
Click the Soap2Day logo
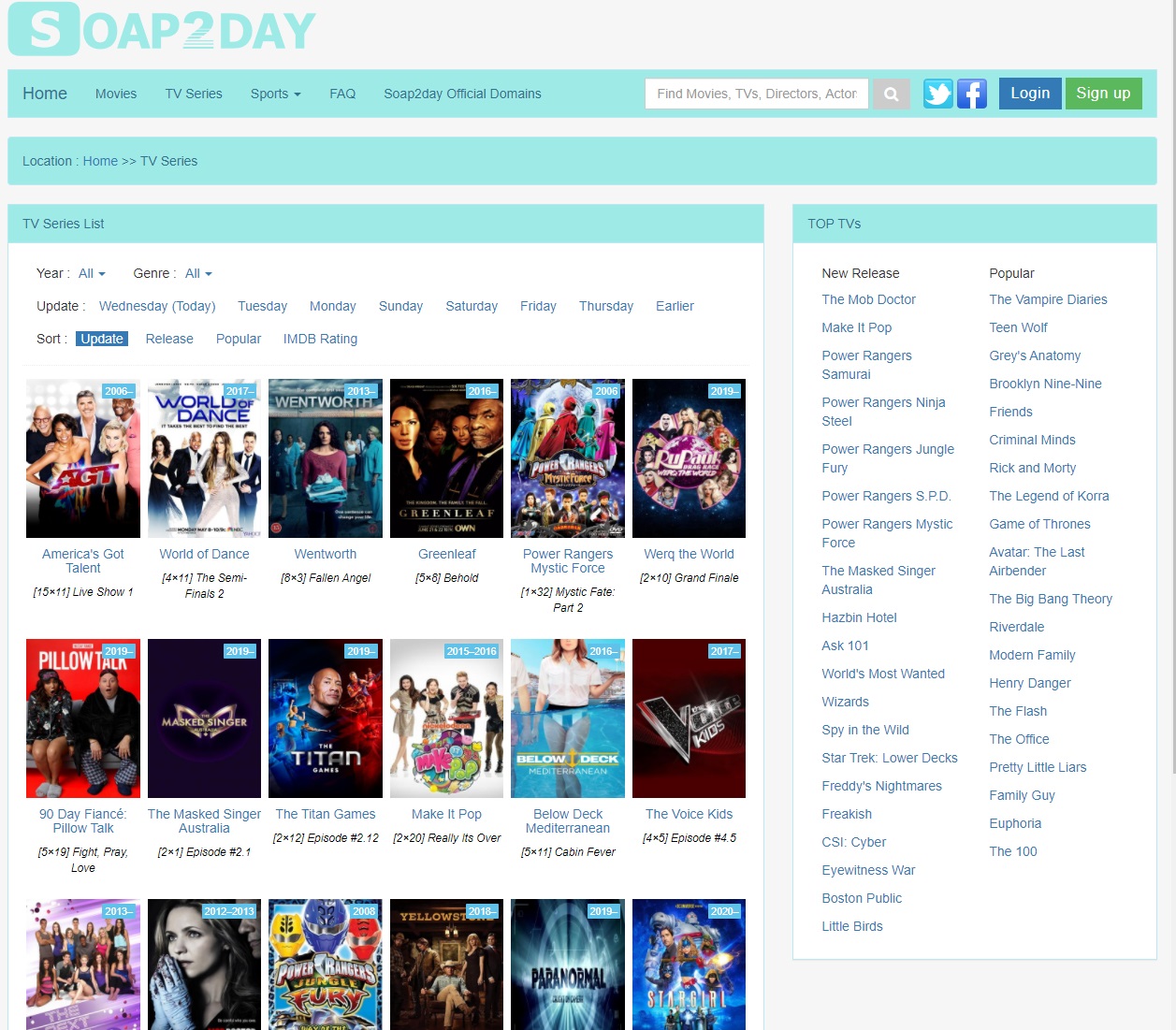tap(163, 30)
